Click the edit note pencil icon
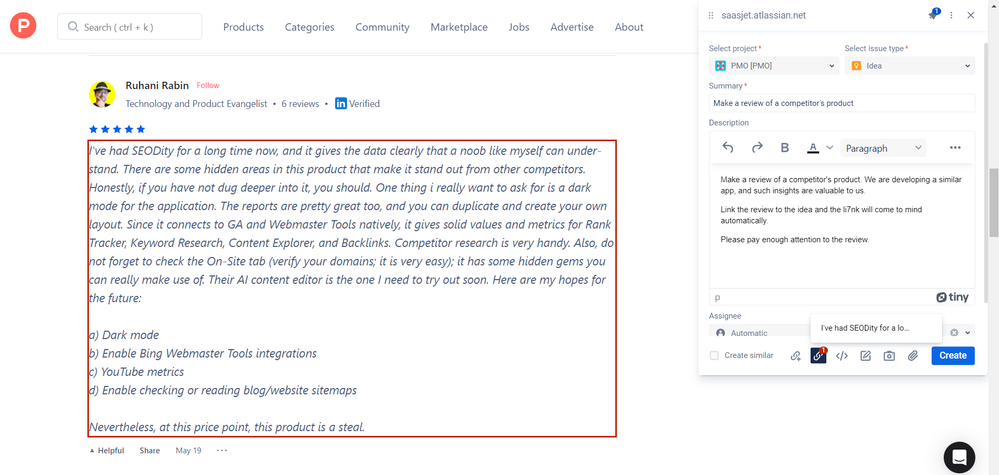999x475 pixels. 865,356
